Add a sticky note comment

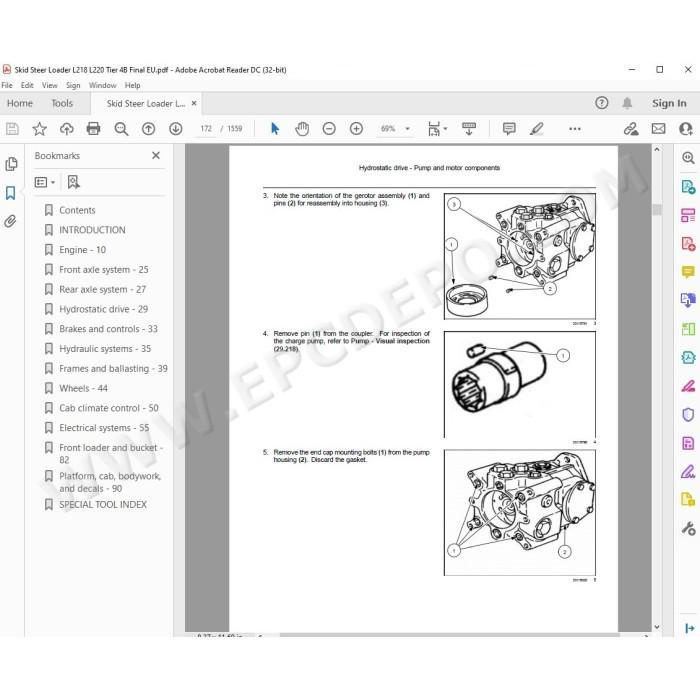click(x=509, y=129)
